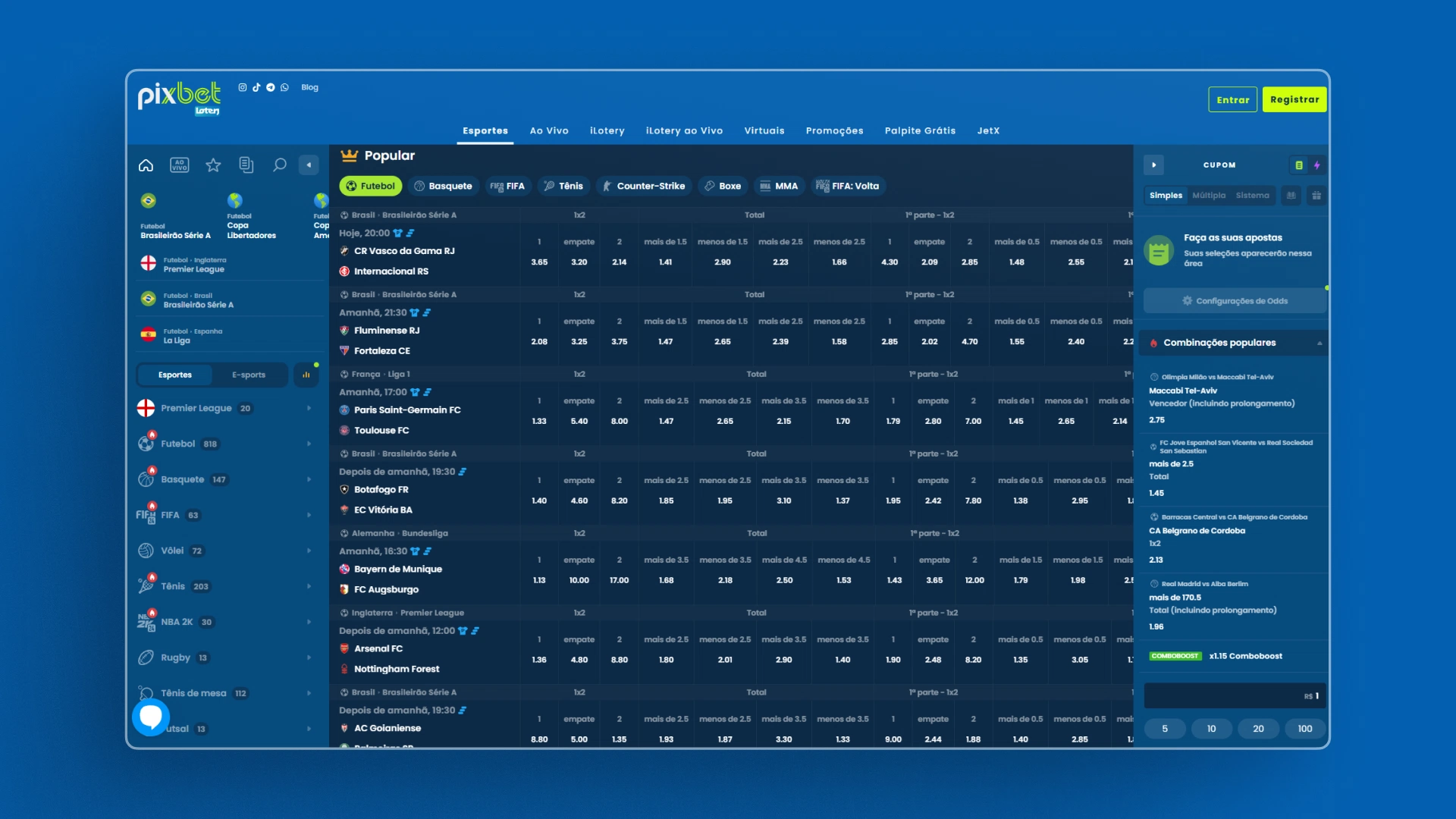The width and height of the screenshot is (1456, 819).
Task: Select the FIFA: Volta filter chip
Action: pos(848,186)
